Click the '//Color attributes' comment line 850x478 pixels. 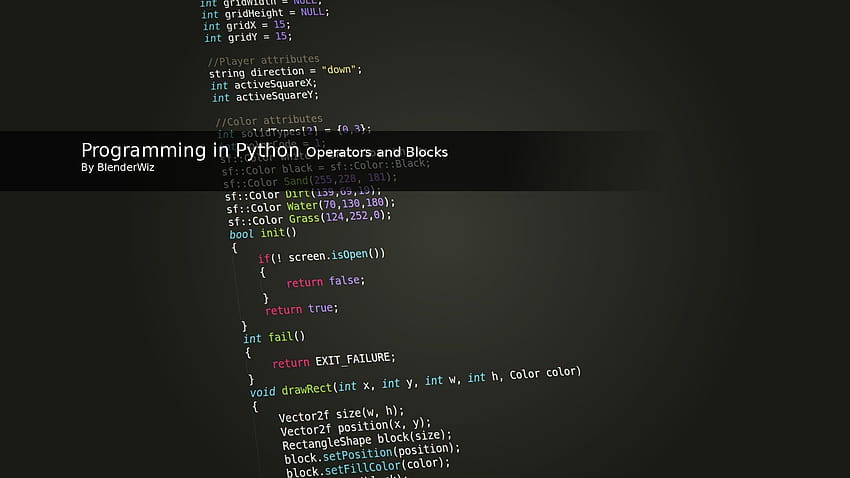click(x=269, y=120)
